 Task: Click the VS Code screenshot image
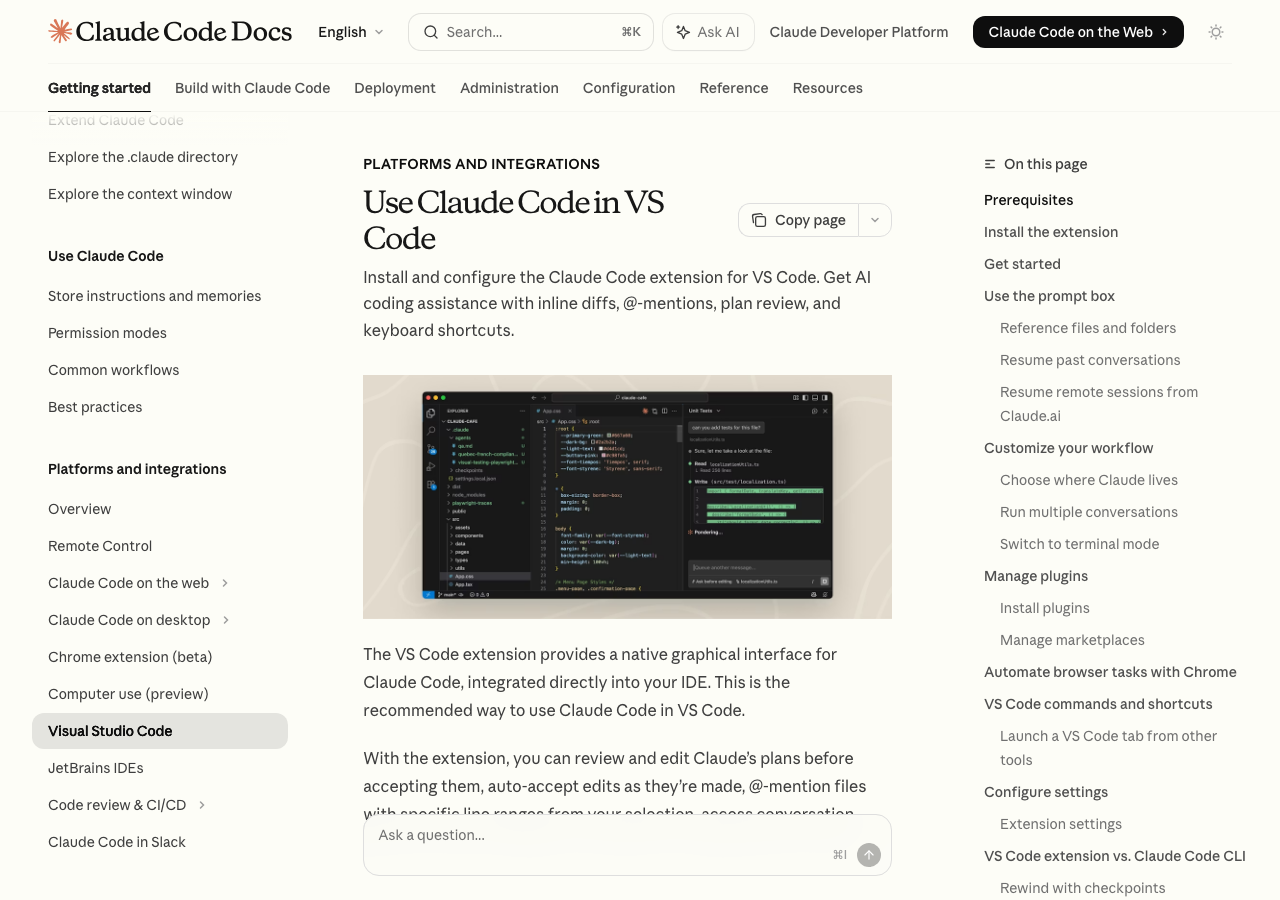tap(627, 497)
